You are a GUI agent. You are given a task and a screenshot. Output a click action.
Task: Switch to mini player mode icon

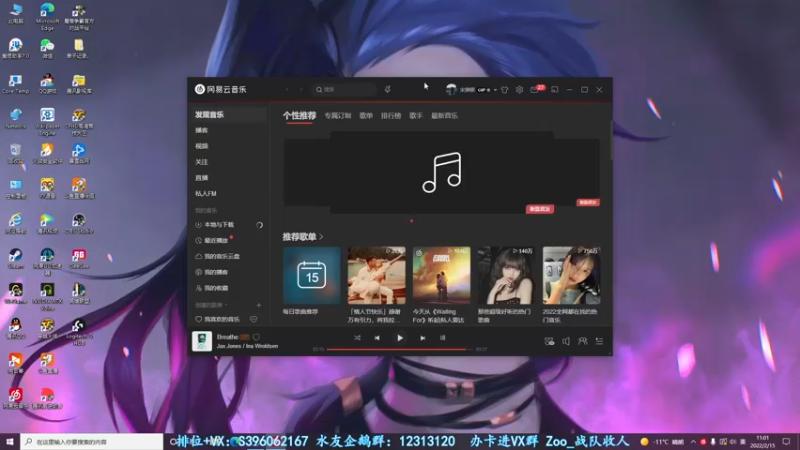pyautogui.click(x=555, y=89)
